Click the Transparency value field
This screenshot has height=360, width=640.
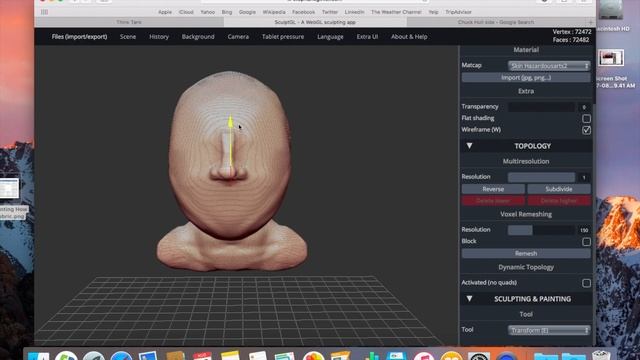click(584, 107)
